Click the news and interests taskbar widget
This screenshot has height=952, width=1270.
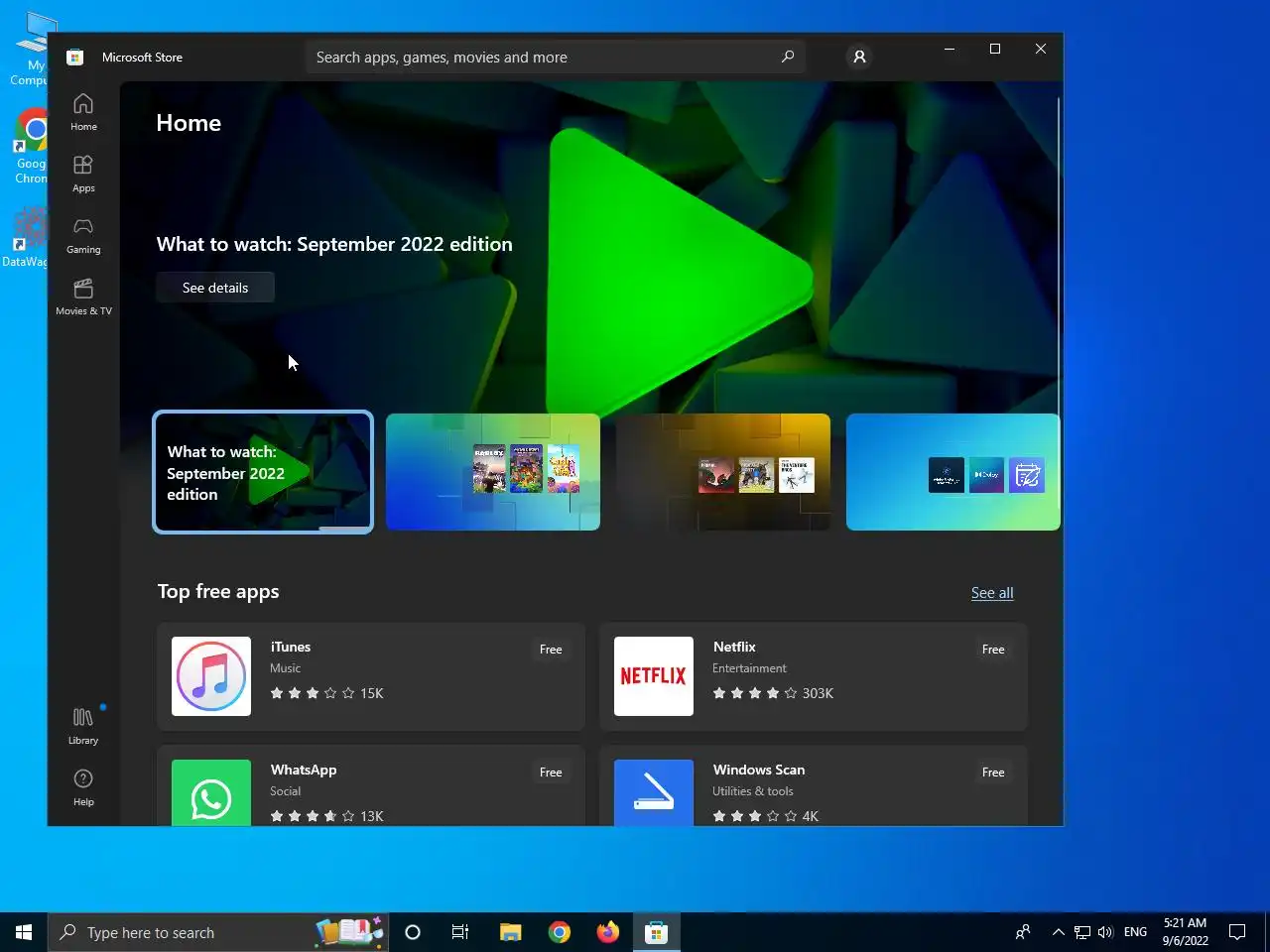(349, 932)
